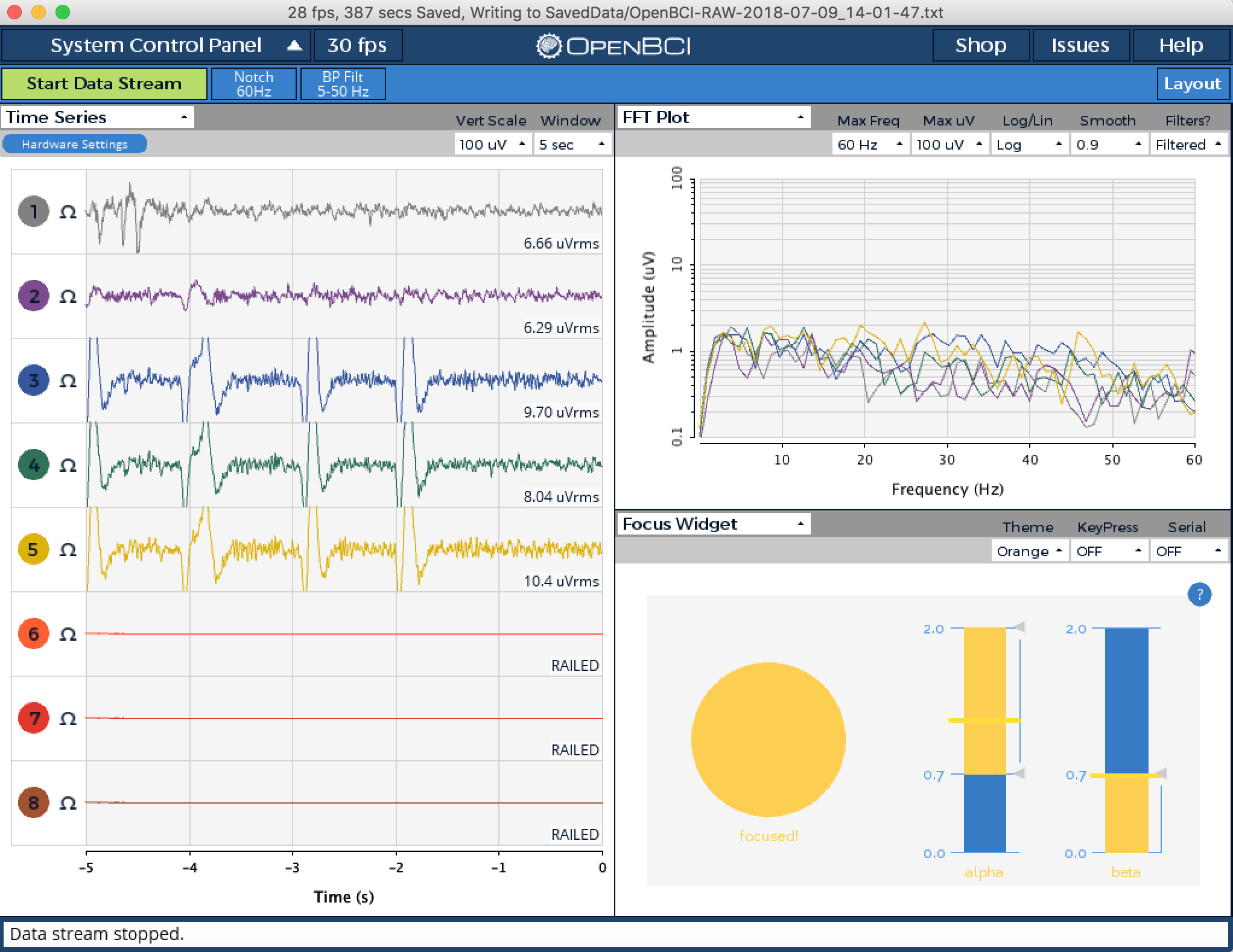Click the OpenBCI logo in header
This screenshot has height=952, width=1233.
[613, 46]
